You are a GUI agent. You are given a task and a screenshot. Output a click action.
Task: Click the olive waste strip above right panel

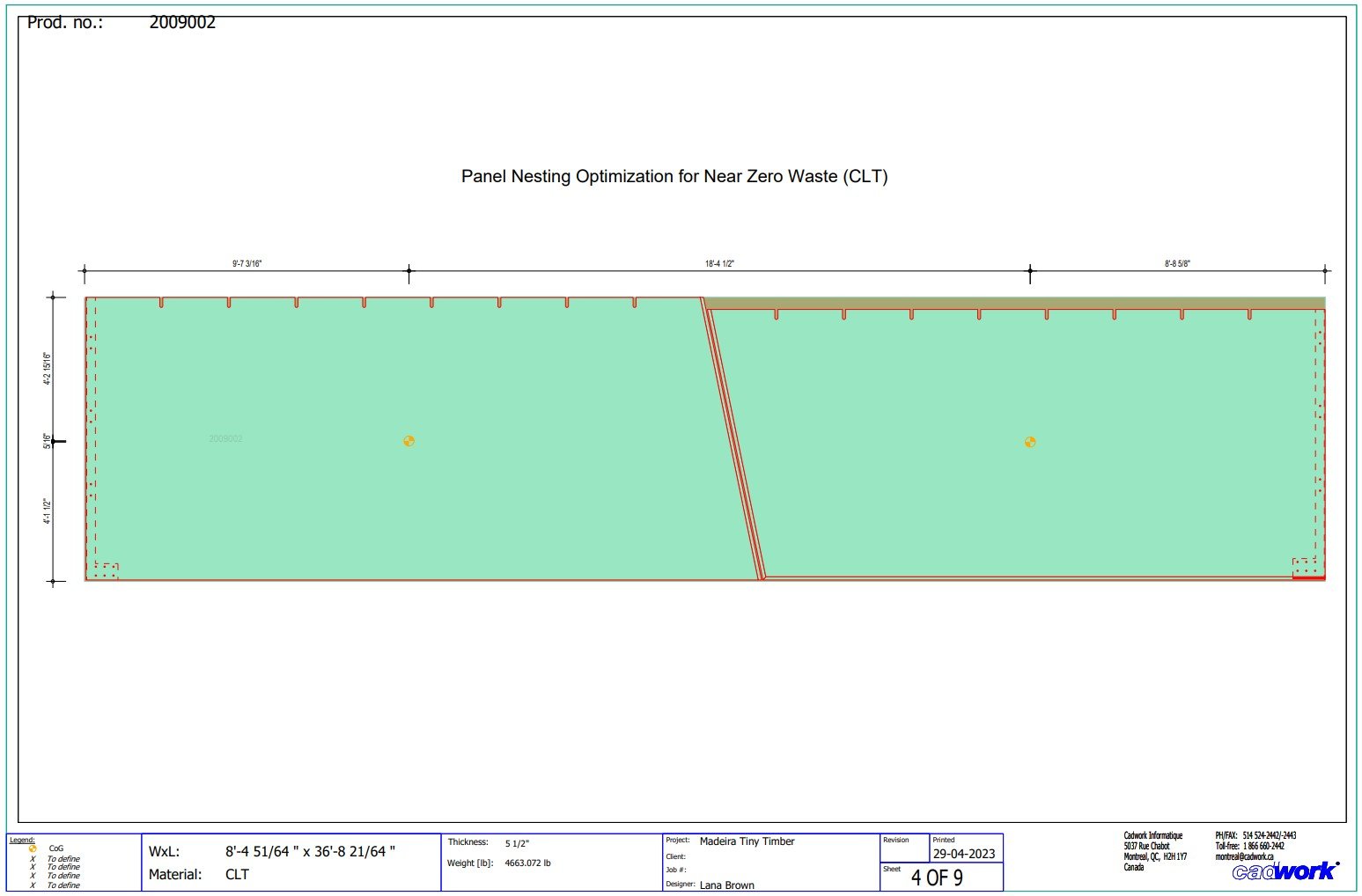(x=1014, y=303)
